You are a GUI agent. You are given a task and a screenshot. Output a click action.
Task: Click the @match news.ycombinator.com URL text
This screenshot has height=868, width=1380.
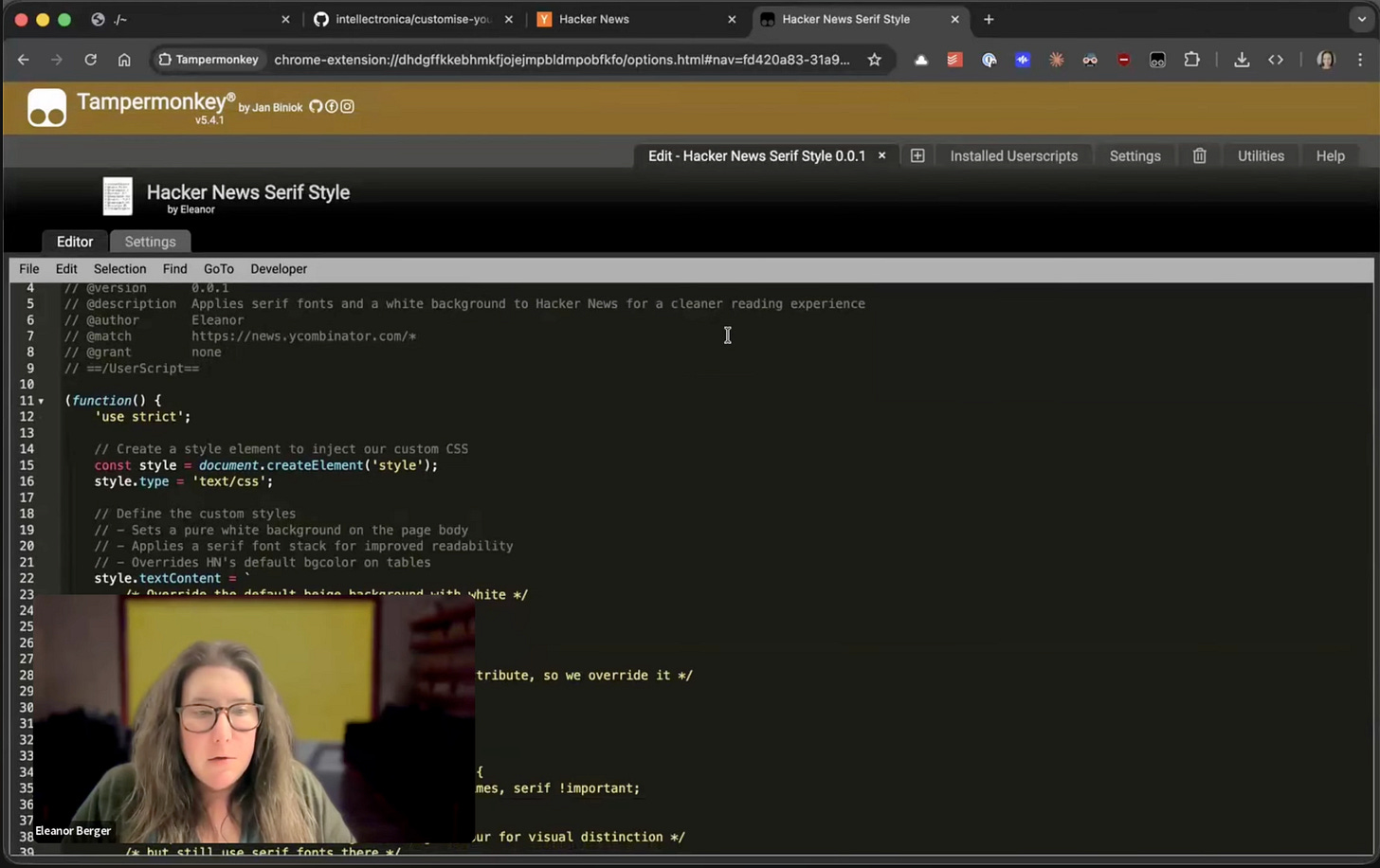point(304,336)
